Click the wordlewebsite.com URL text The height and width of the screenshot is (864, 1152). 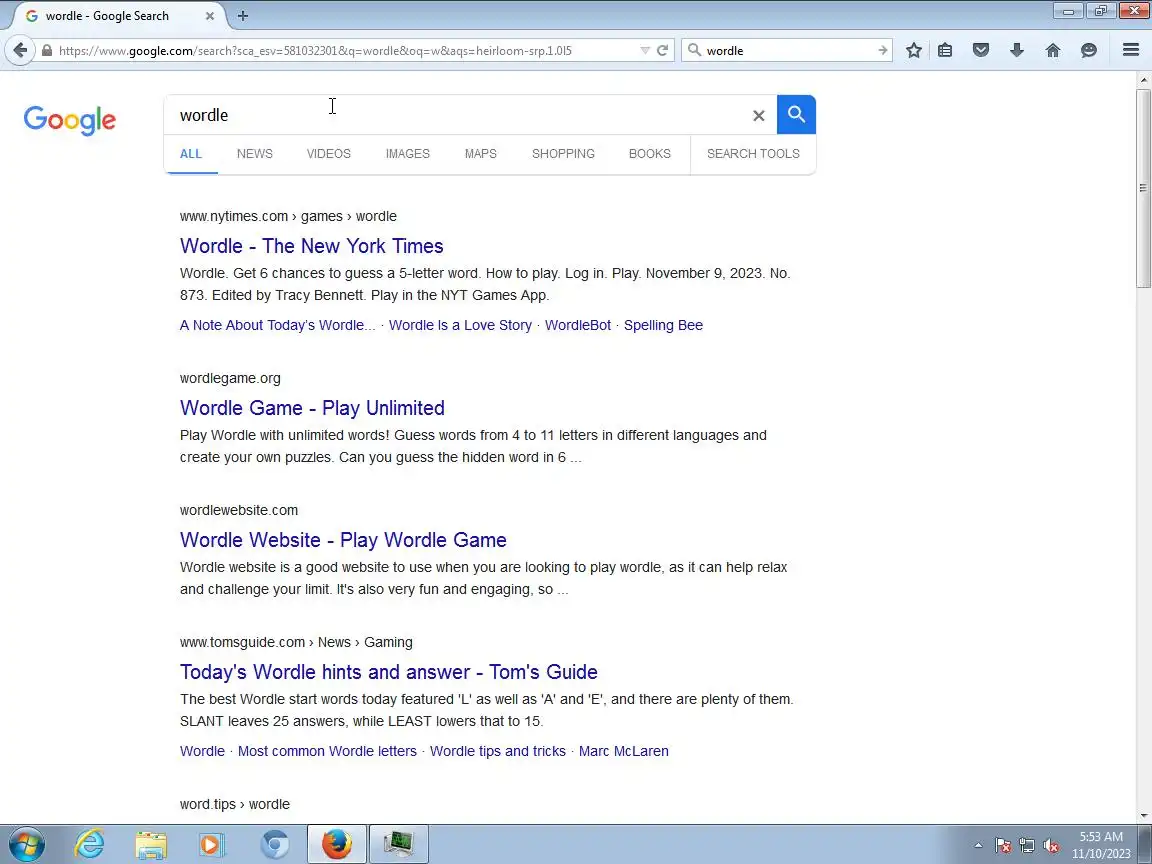[239, 511]
